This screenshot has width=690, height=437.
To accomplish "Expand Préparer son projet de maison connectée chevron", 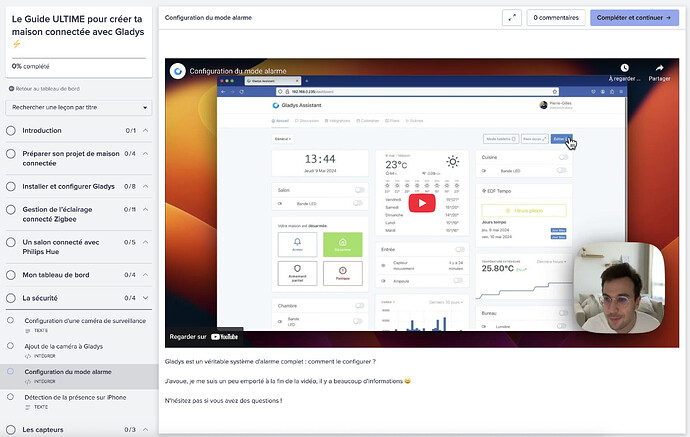I will coord(145,154).
